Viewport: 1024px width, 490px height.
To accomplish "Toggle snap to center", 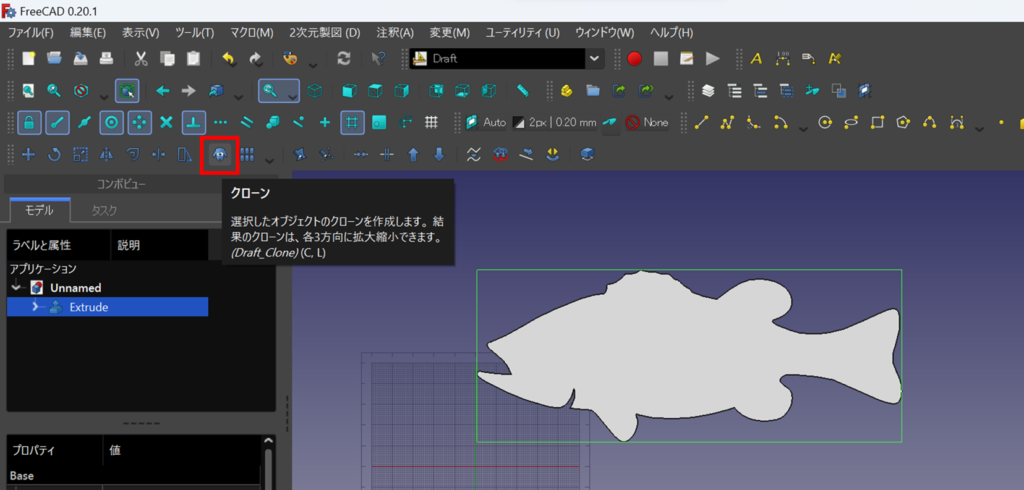I will pyautogui.click(x=112, y=122).
